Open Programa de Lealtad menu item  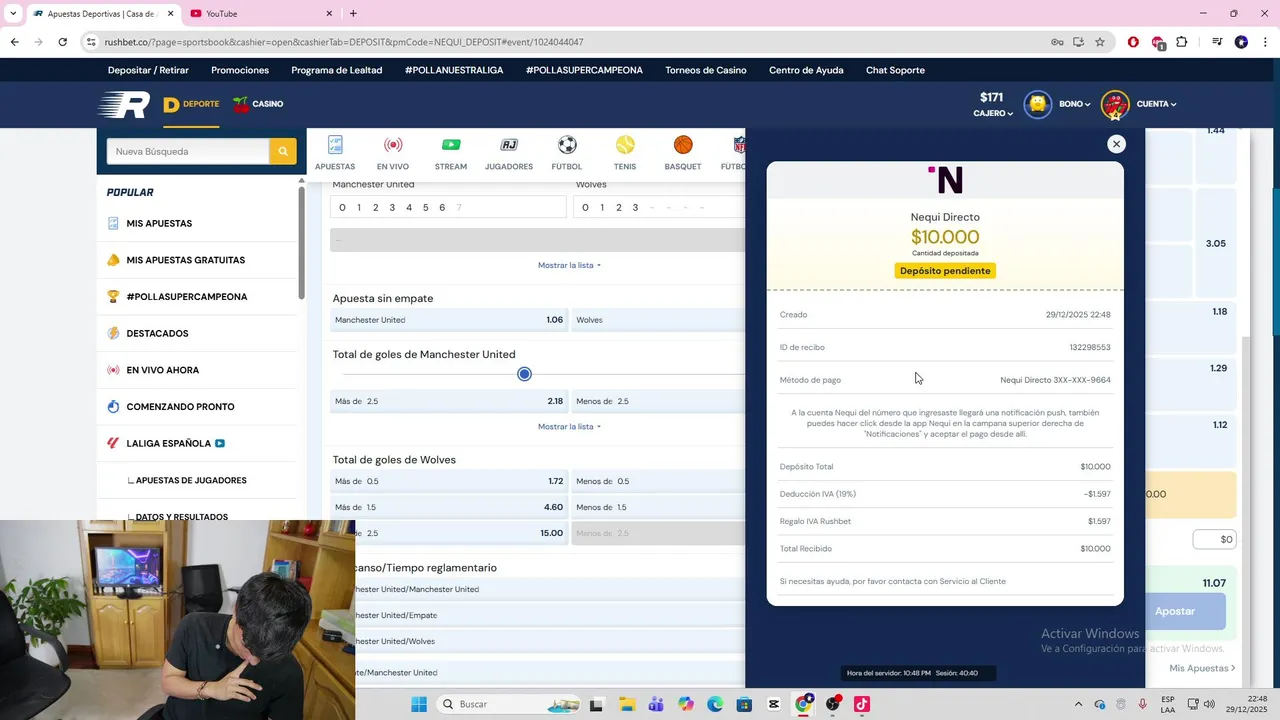(337, 70)
